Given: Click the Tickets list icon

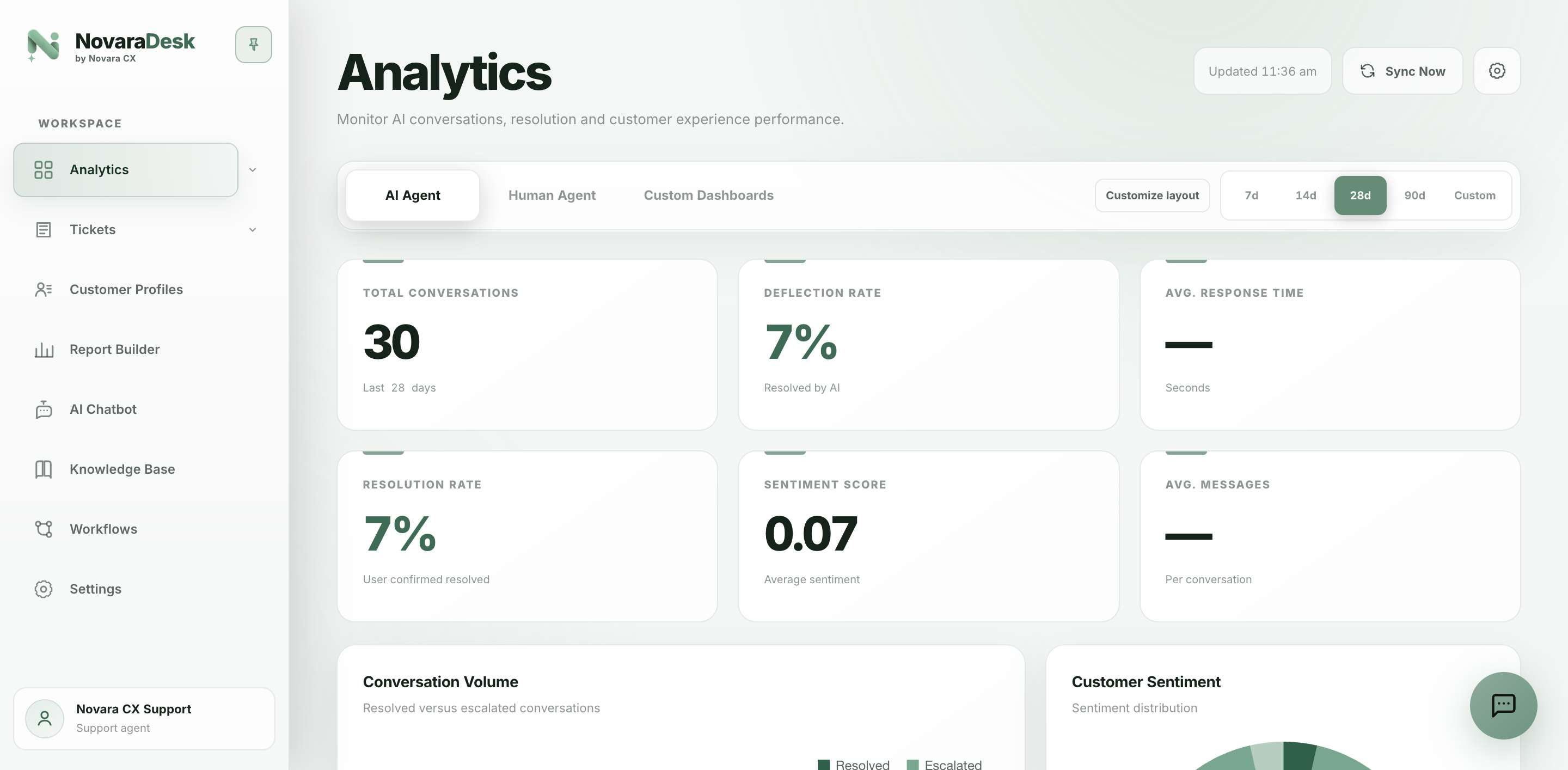Looking at the screenshot, I should pos(43,229).
